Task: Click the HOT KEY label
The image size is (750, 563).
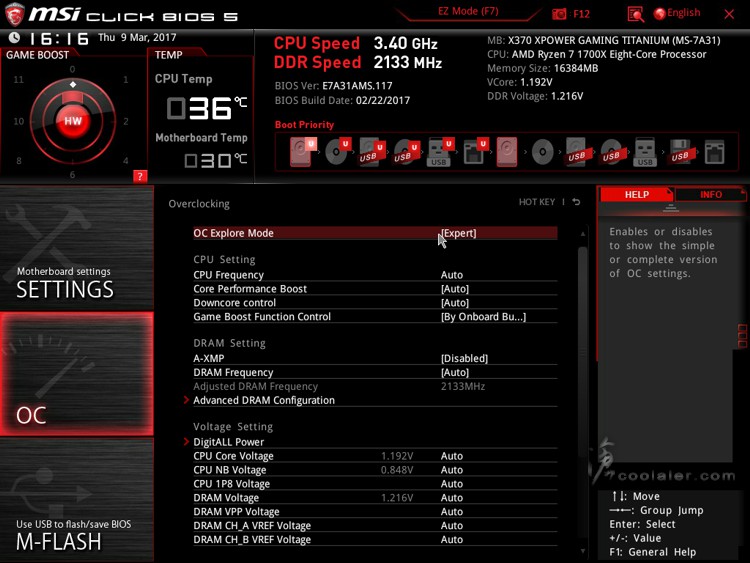Action: point(537,202)
